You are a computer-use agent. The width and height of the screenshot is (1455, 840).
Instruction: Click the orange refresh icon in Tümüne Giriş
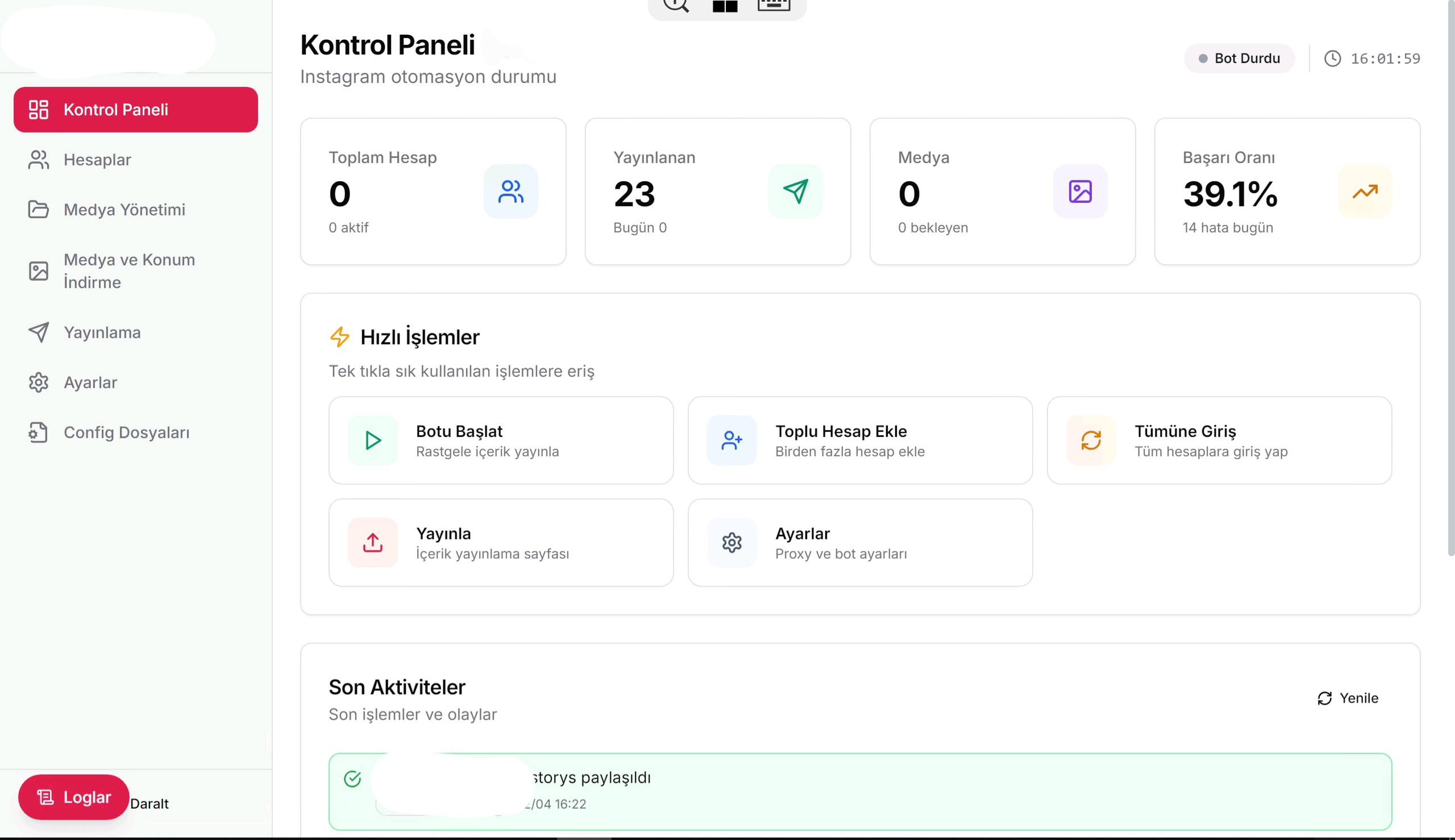point(1091,440)
